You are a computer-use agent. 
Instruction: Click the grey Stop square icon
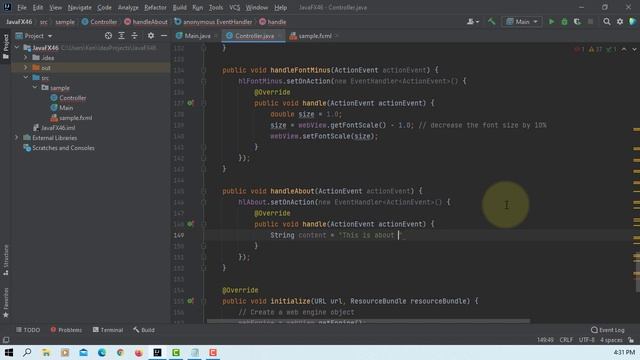pyautogui.click(x=590, y=22)
